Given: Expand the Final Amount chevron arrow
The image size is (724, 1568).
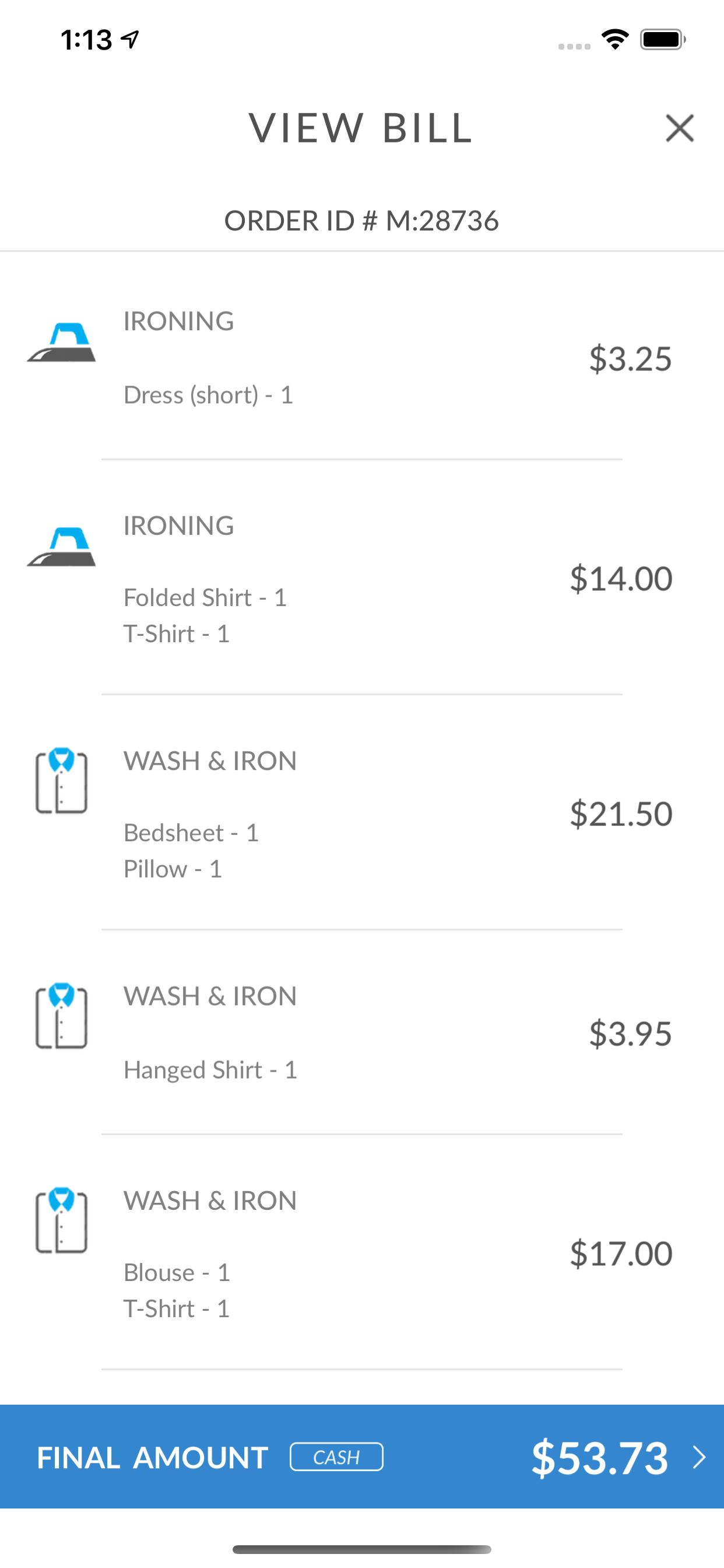Looking at the screenshot, I should 700,1457.
